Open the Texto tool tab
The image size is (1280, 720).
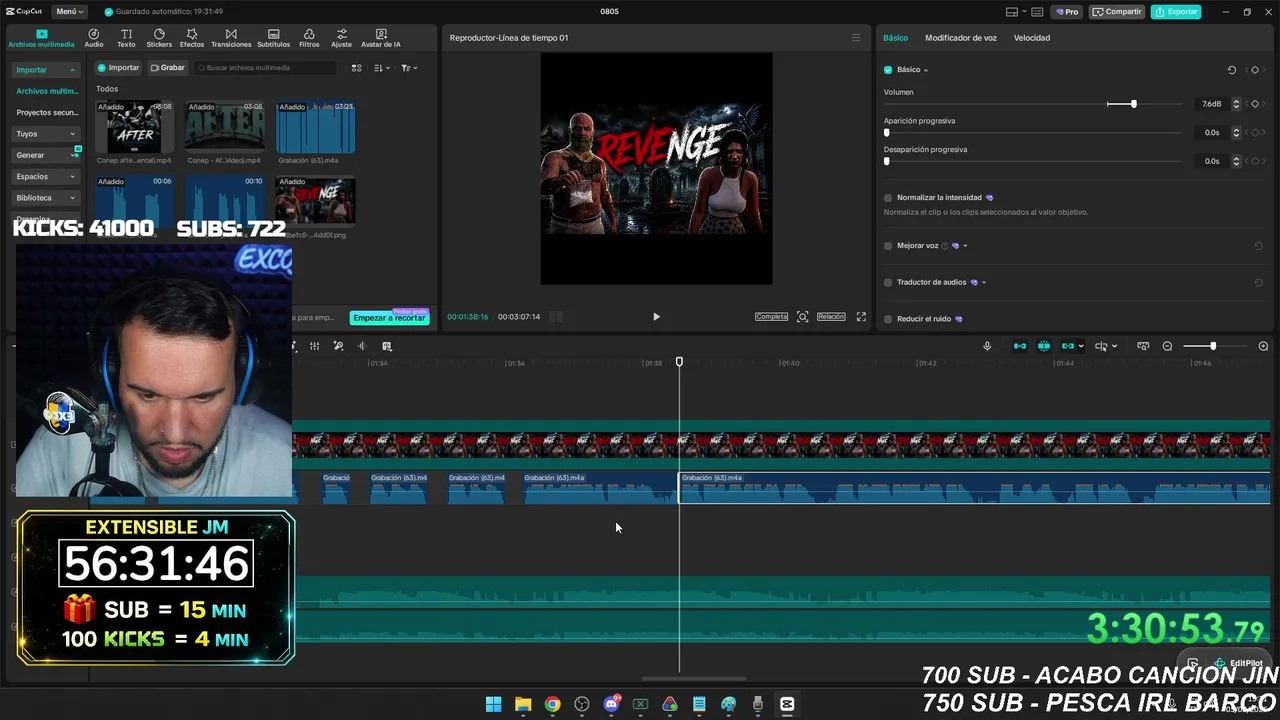126,38
